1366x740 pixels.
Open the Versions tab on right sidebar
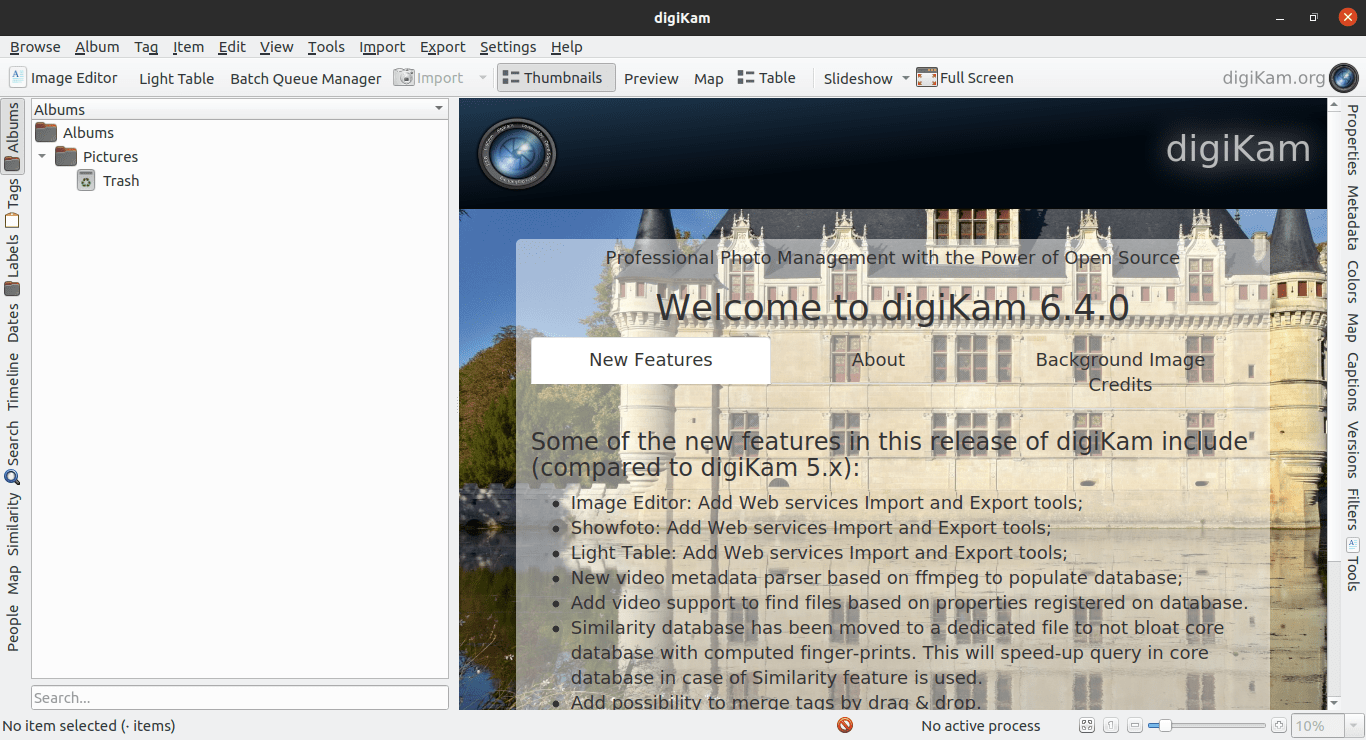tap(1352, 450)
